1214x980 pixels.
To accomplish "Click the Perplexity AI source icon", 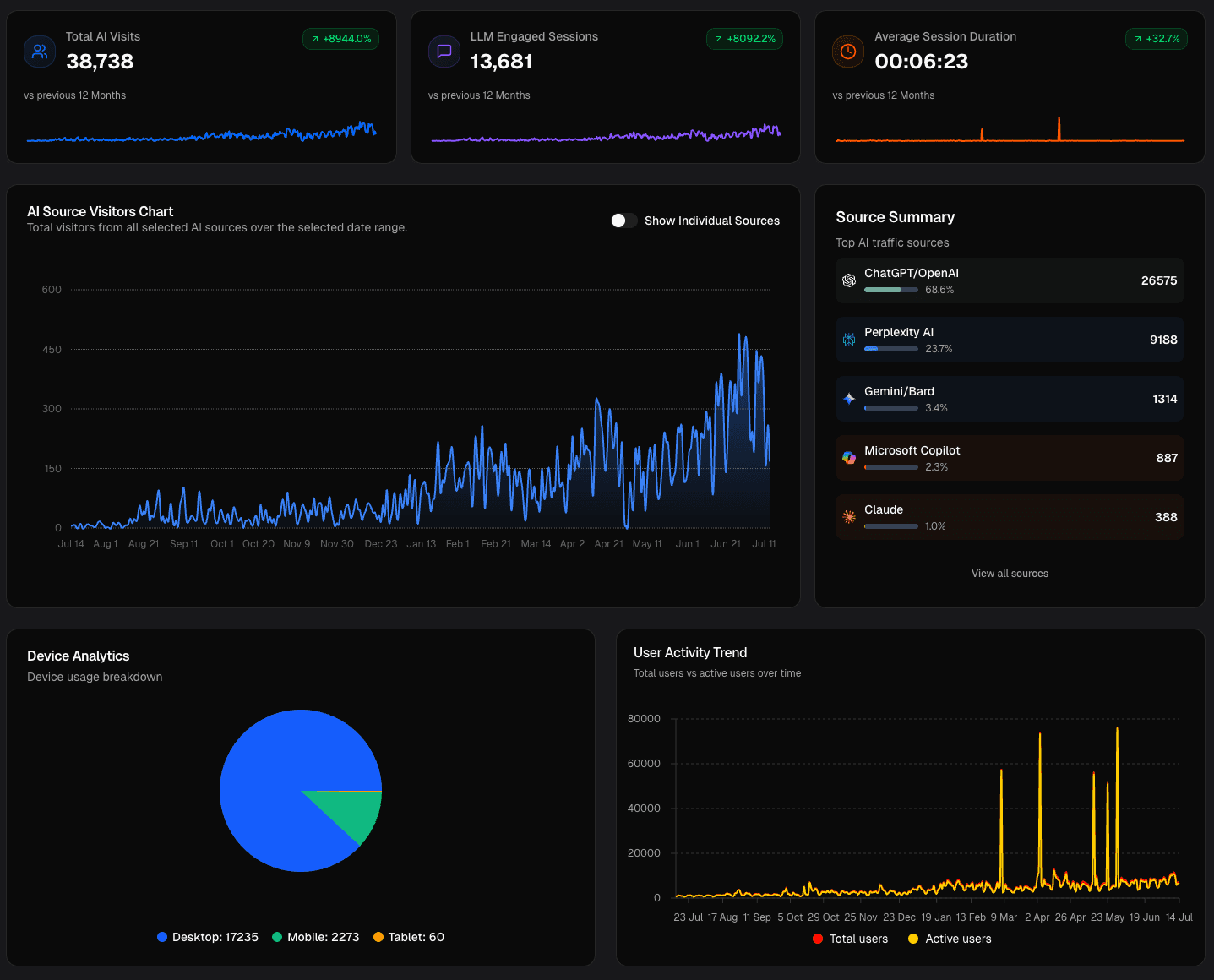I will pyautogui.click(x=848, y=339).
